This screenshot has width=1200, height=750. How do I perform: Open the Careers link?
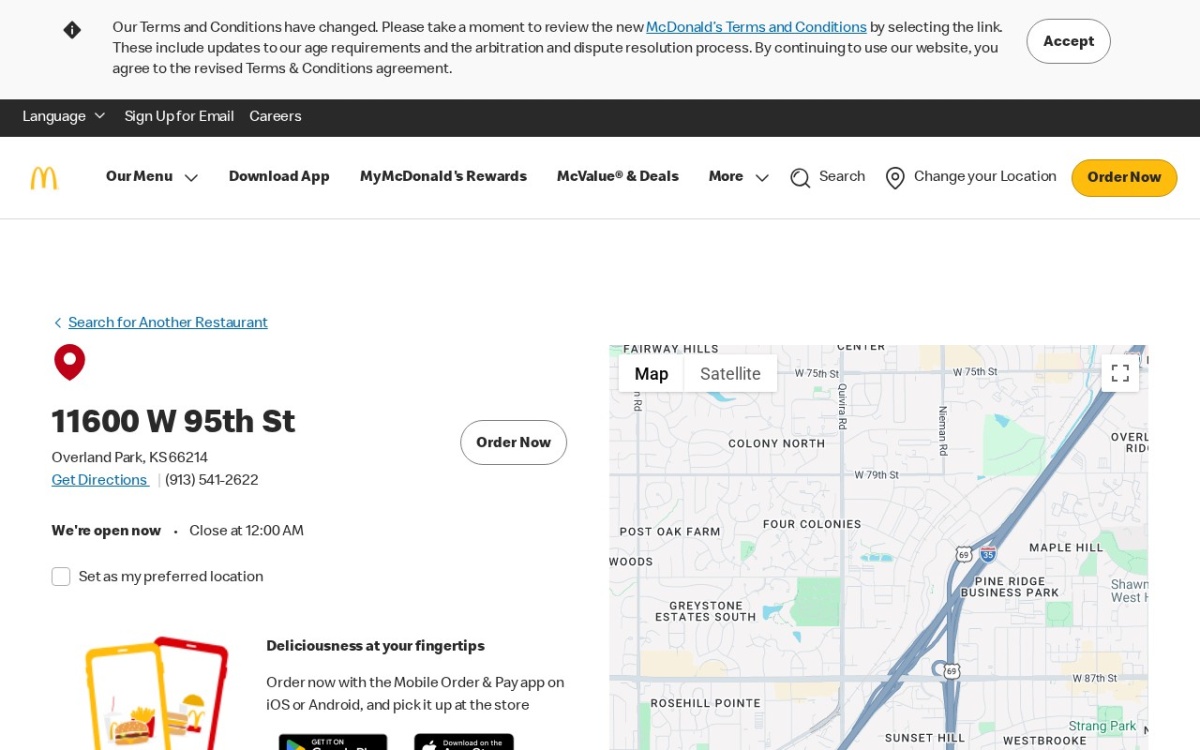coord(275,117)
